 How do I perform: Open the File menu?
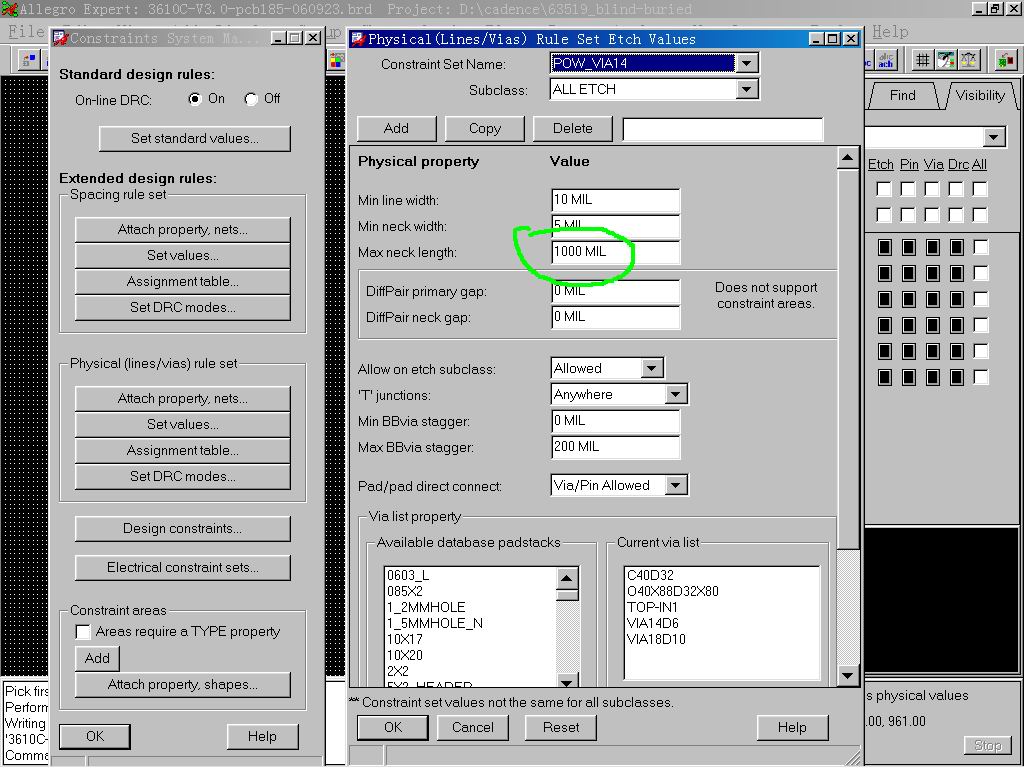[x=25, y=31]
